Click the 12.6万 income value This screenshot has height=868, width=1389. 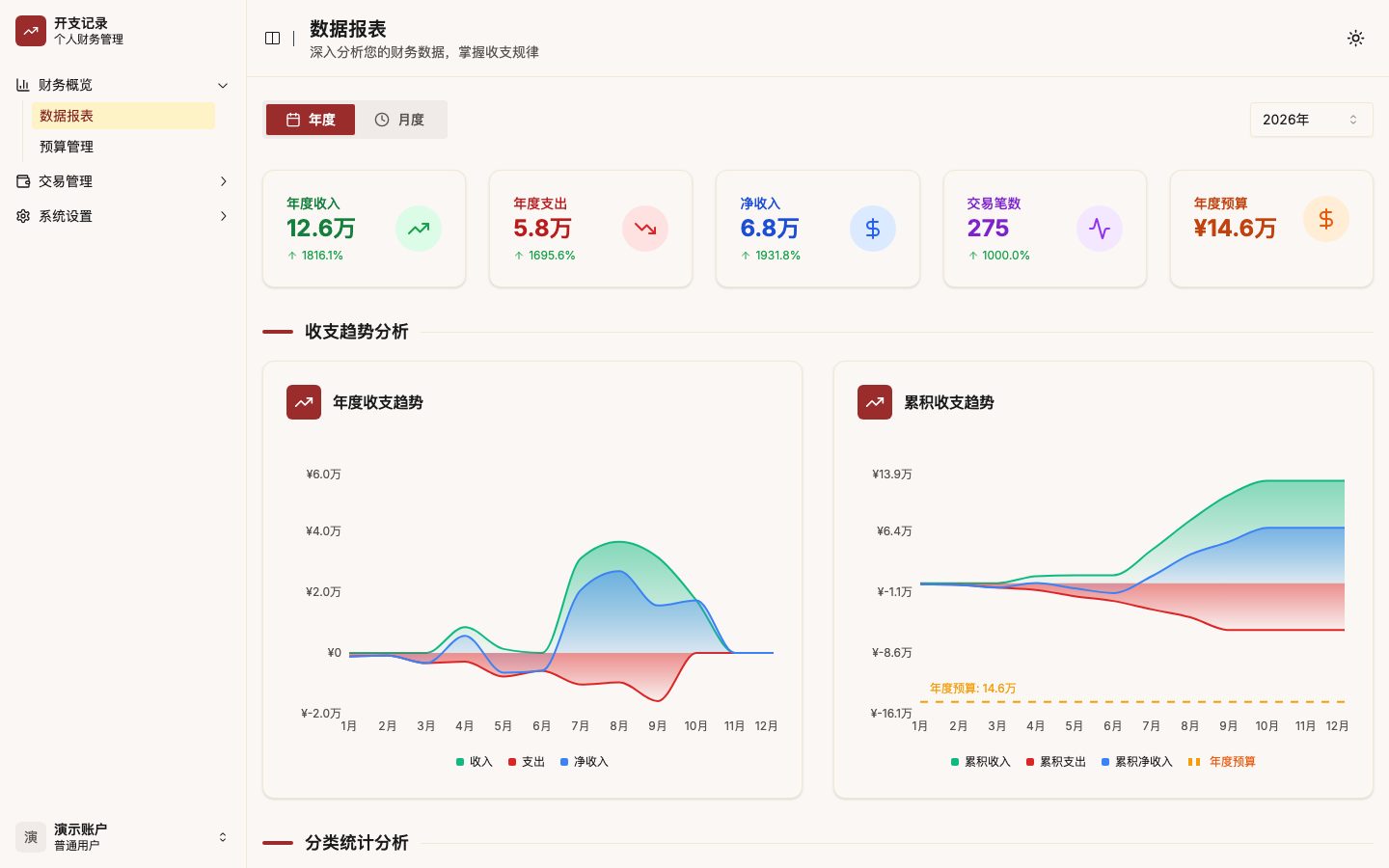tap(321, 229)
